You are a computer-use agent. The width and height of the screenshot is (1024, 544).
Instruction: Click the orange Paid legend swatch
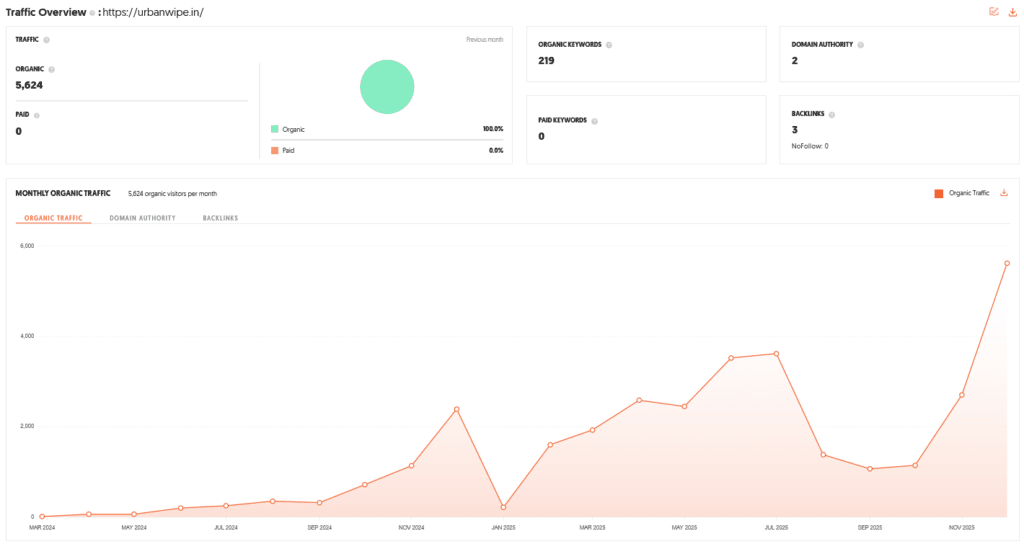point(275,150)
